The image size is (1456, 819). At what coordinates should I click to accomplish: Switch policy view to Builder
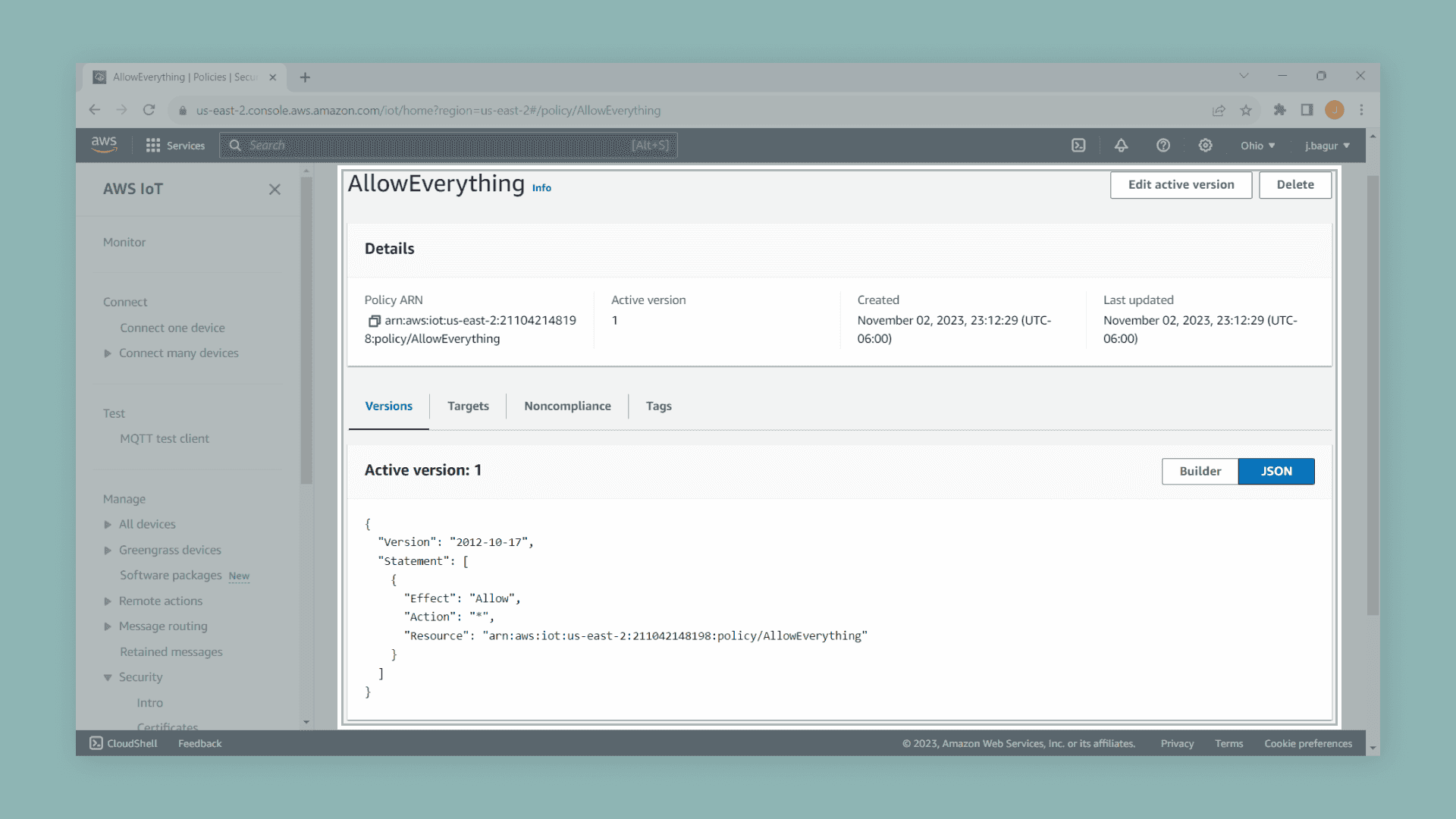1200,471
